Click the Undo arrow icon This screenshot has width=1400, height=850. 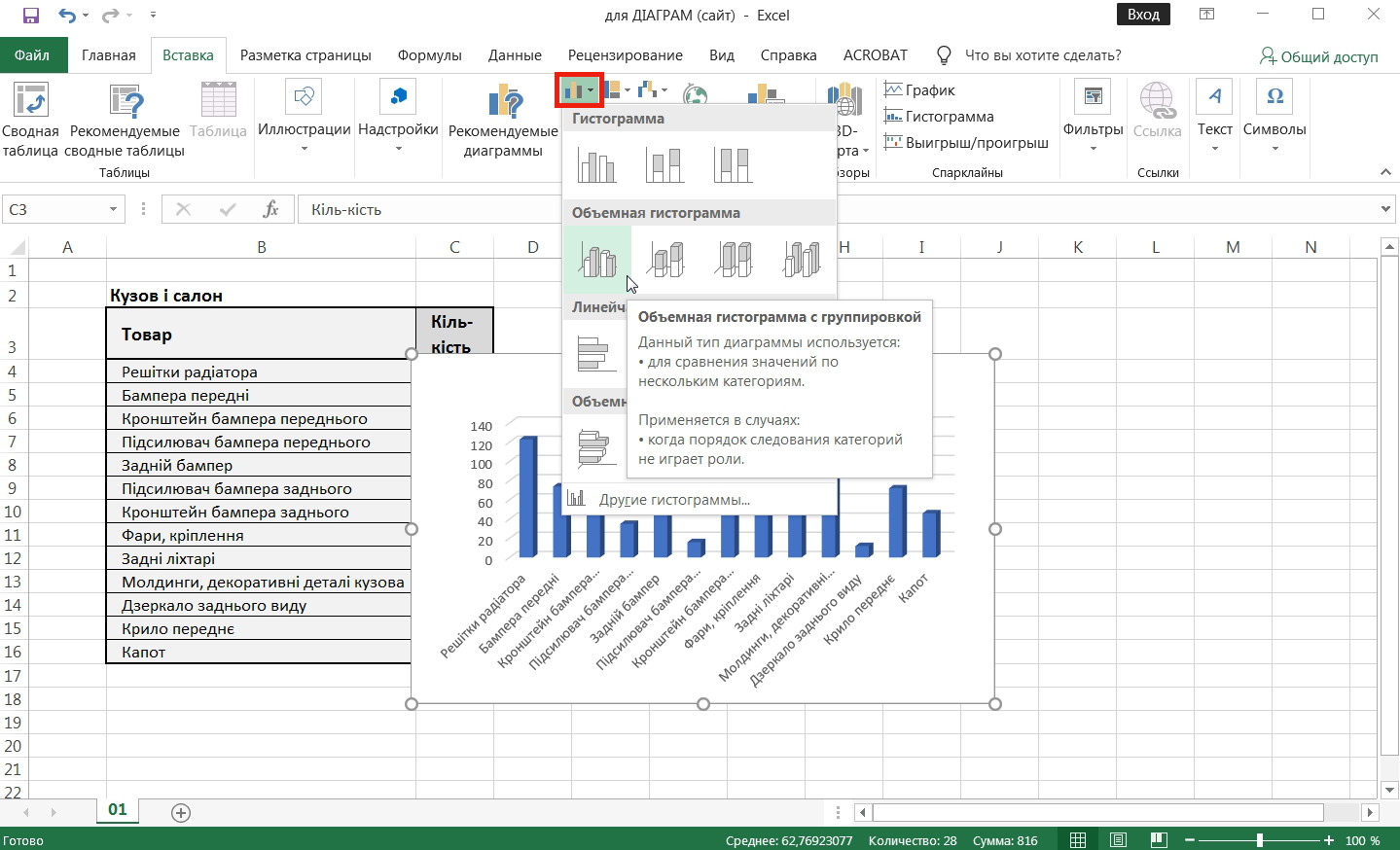tap(65, 16)
